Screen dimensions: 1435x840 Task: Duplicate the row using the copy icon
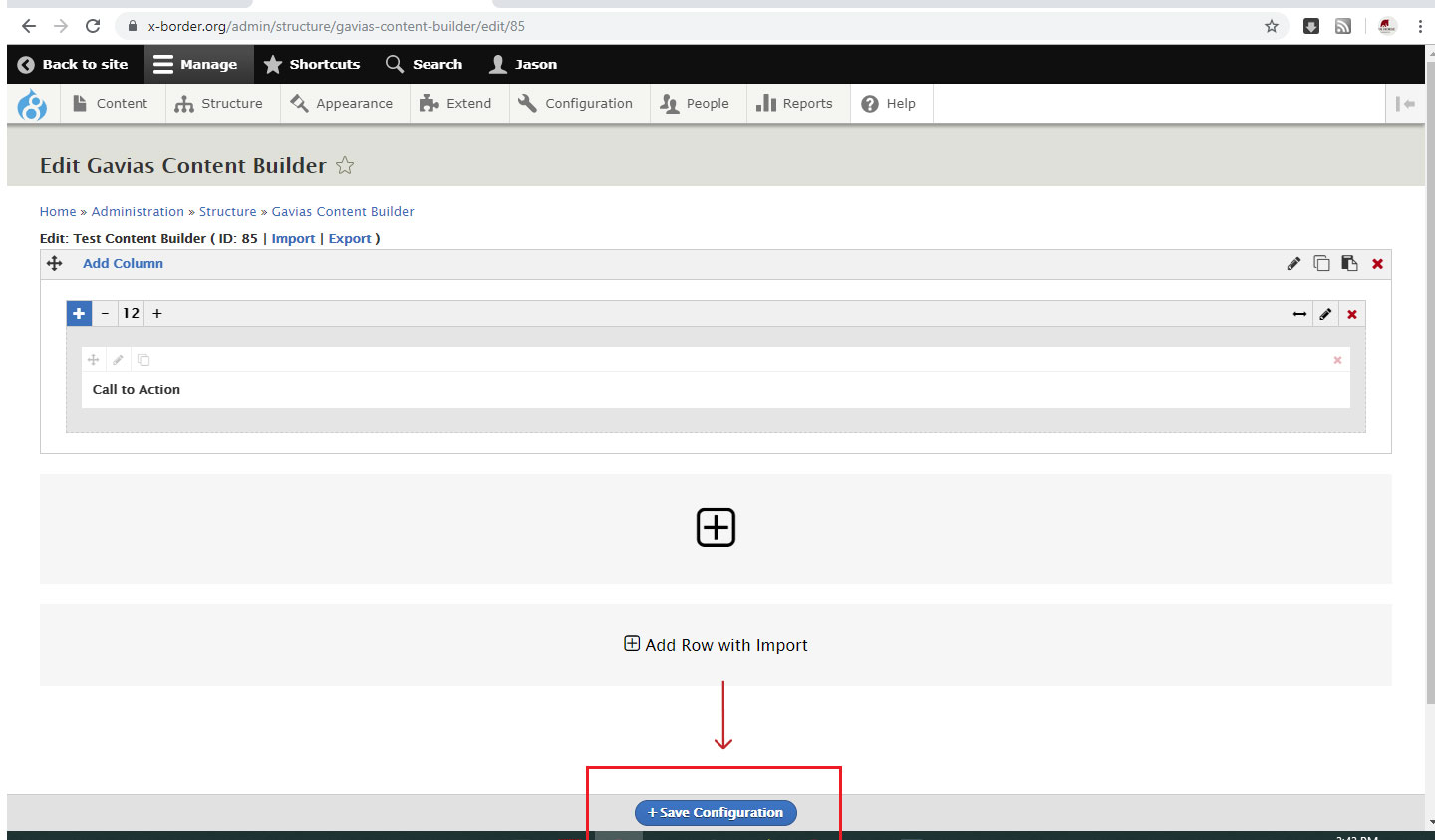(1321, 264)
